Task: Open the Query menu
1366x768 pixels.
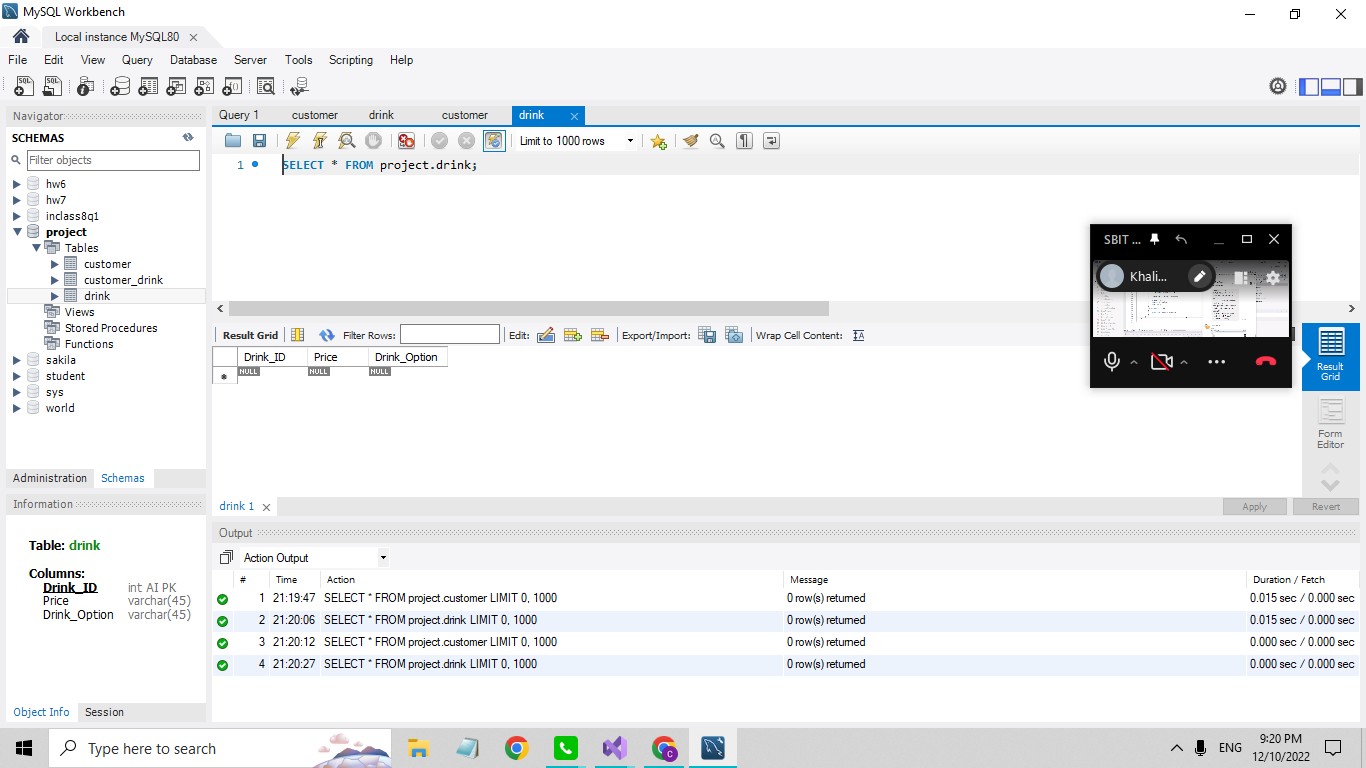Action: (137, 60)
